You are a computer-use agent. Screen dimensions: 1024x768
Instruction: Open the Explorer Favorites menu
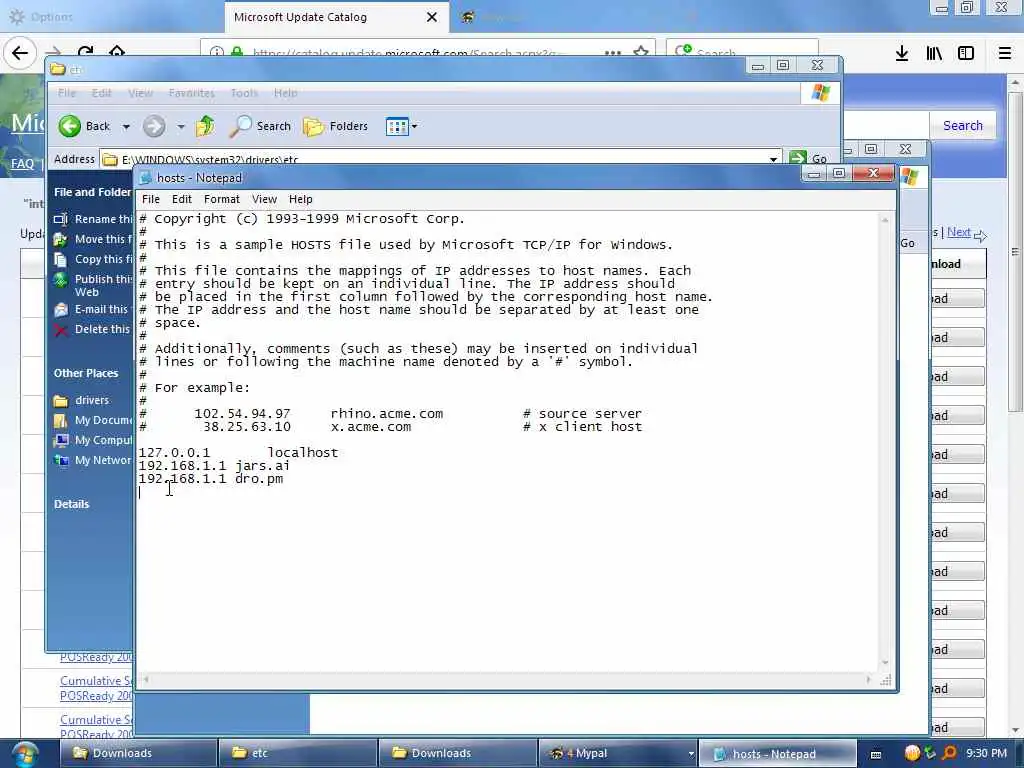[x=191, y=93]
